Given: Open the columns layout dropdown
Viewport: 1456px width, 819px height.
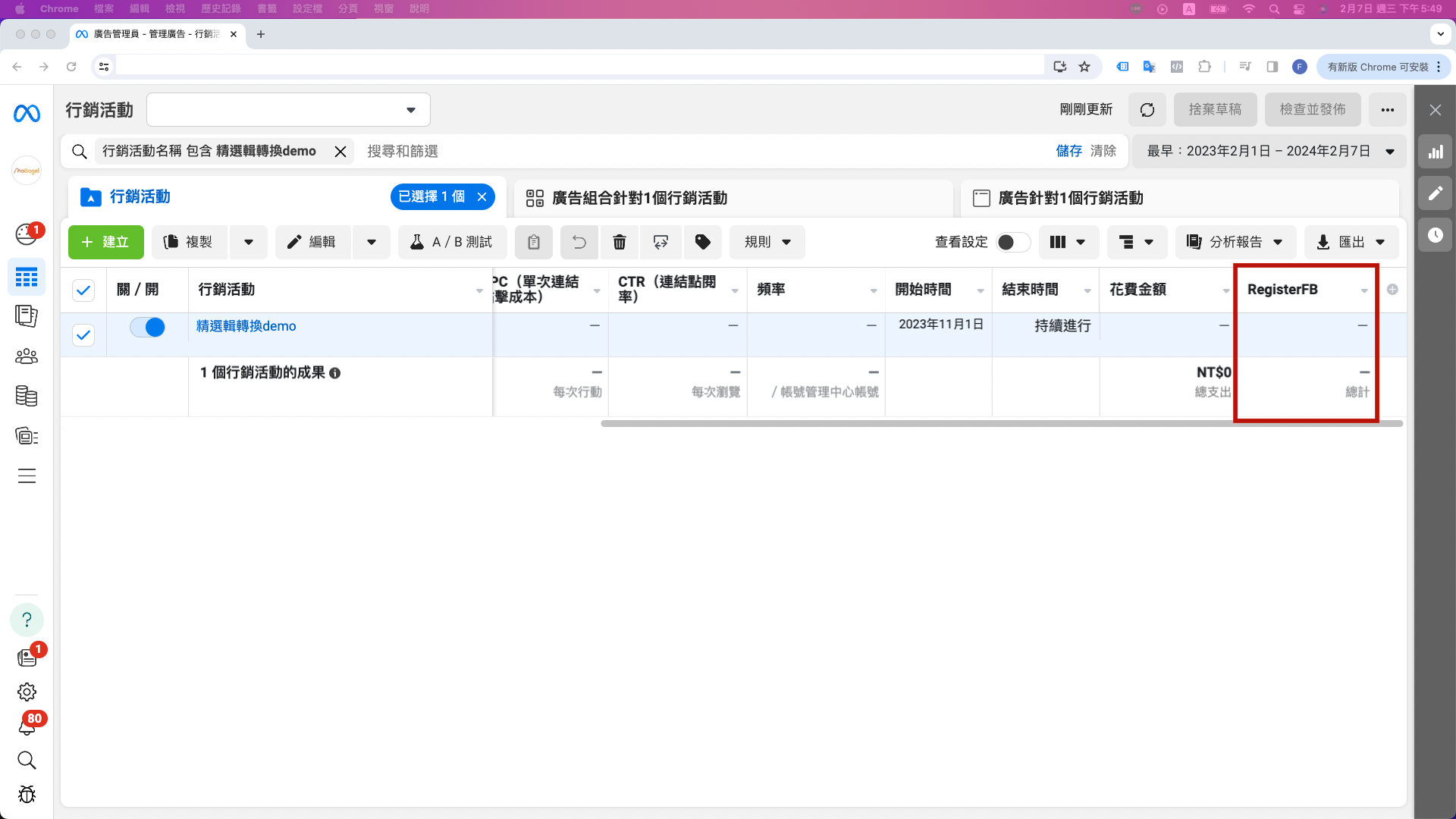Looking at the screenshot, I should 1068,242.
